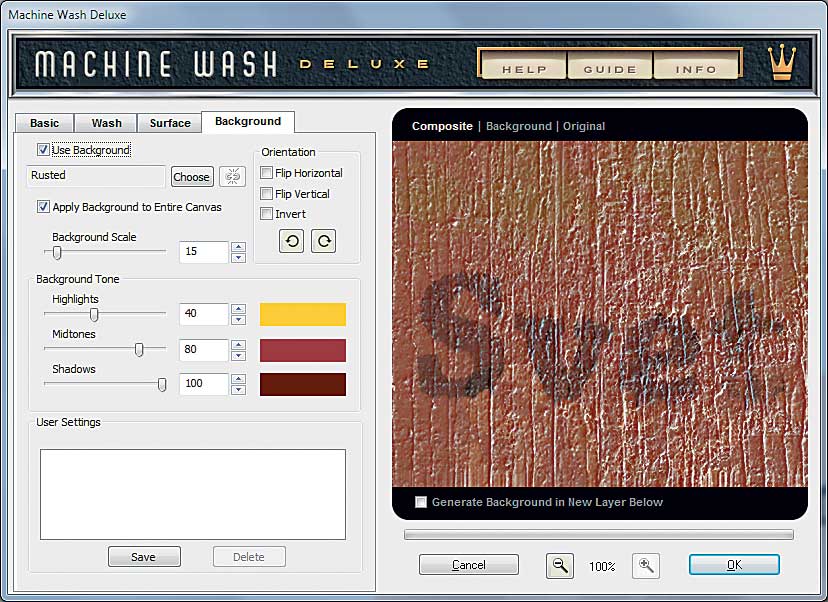Click the Highlights value field showing 40
This screenshot has height=602, width=828.
(x=204, y=314)
